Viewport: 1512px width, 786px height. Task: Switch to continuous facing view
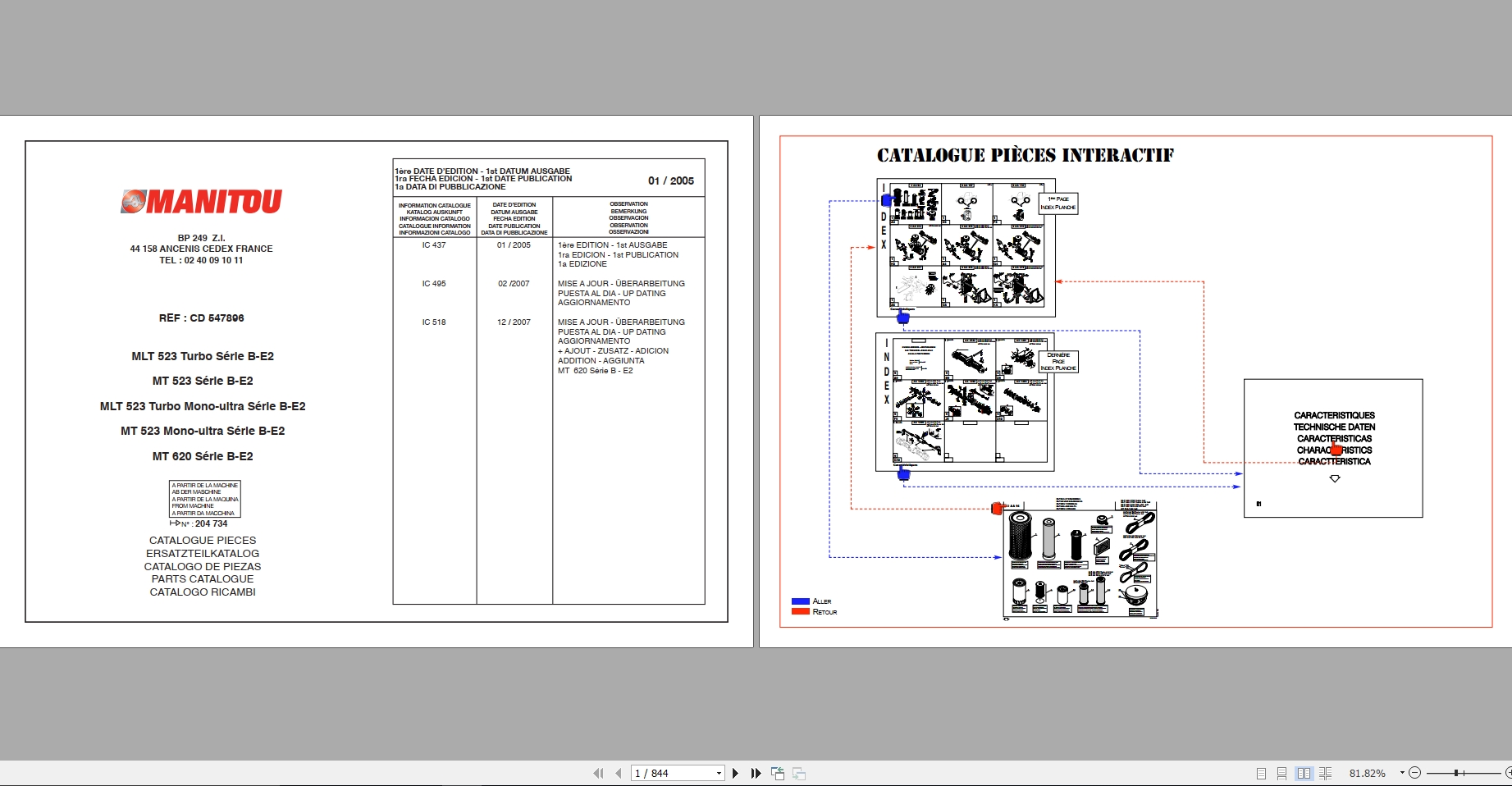point(1325,773)
